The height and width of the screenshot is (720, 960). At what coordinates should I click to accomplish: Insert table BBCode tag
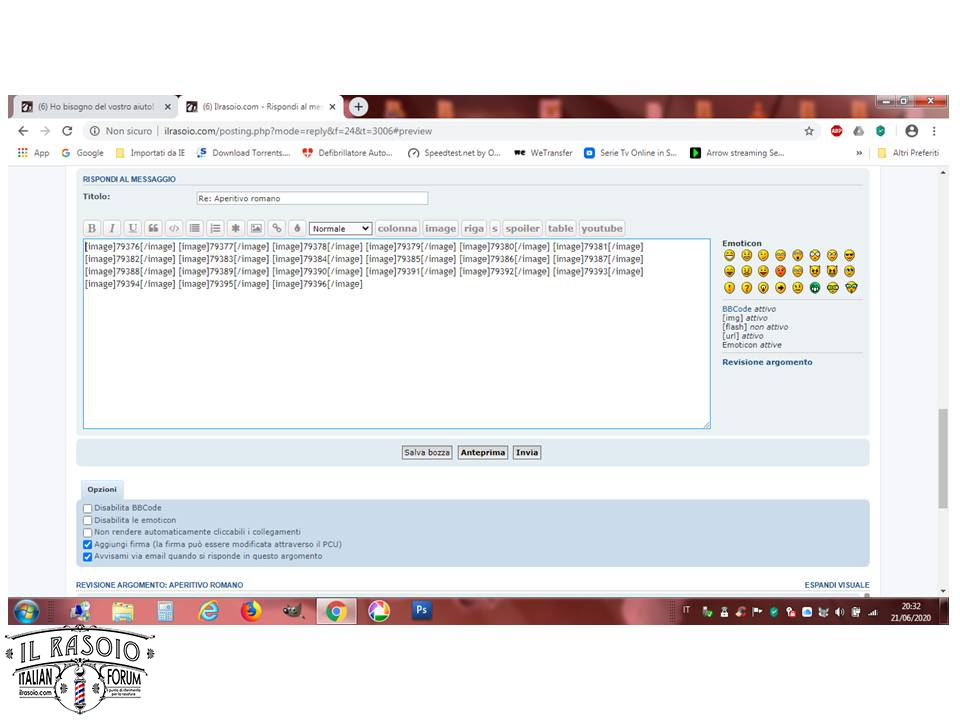pos(560,228)
